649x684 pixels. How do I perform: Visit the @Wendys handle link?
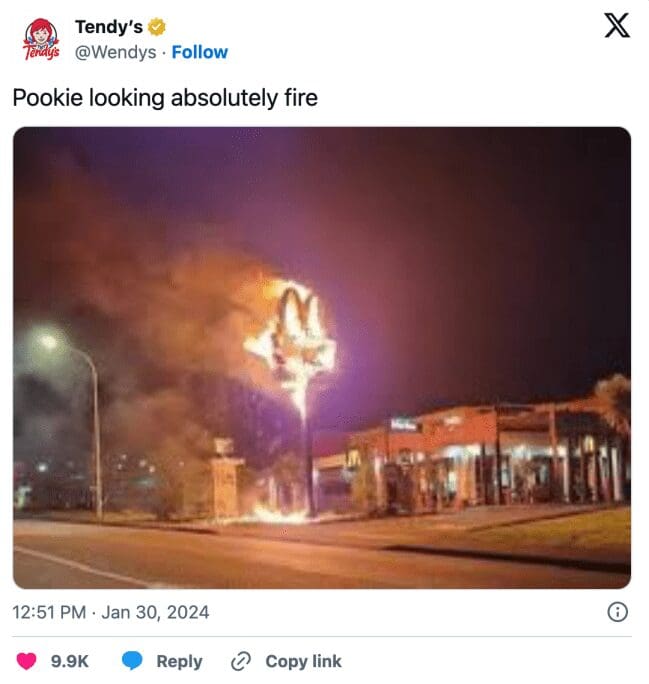(x=116, y=52)
